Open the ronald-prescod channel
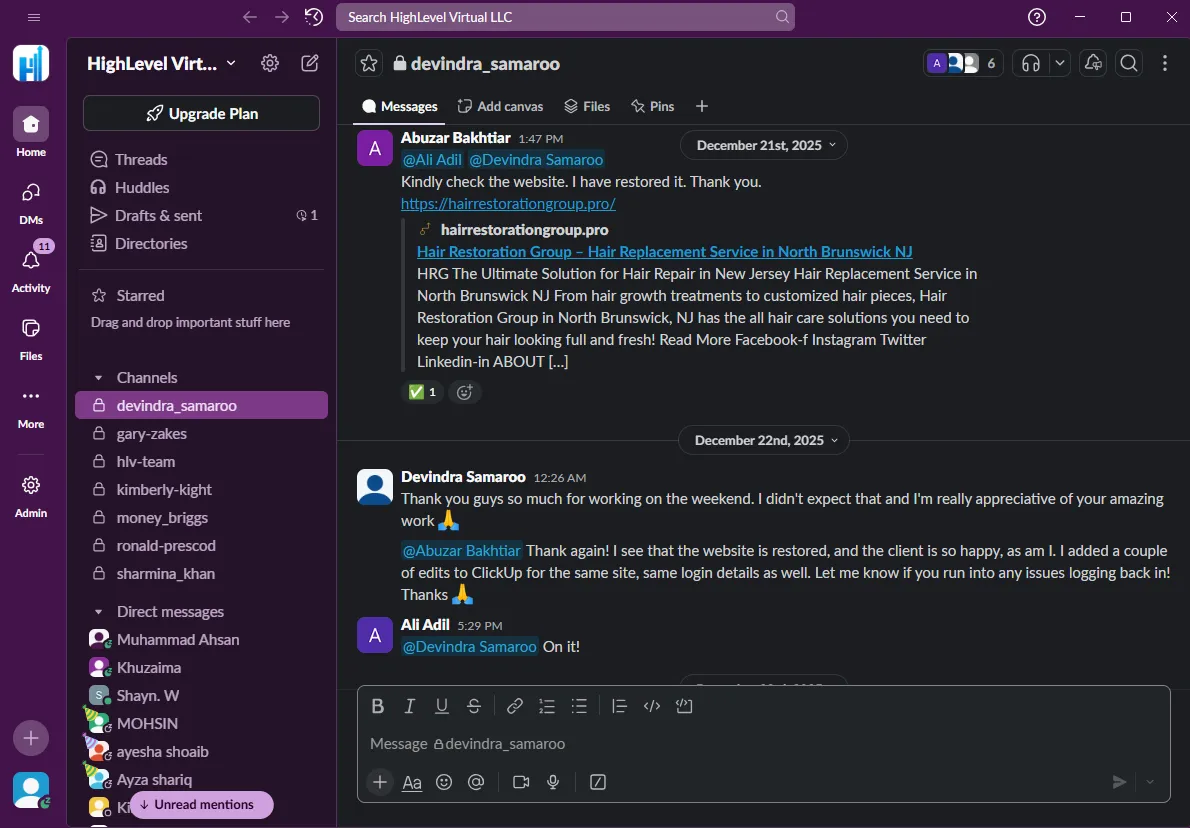 [201, 546]
